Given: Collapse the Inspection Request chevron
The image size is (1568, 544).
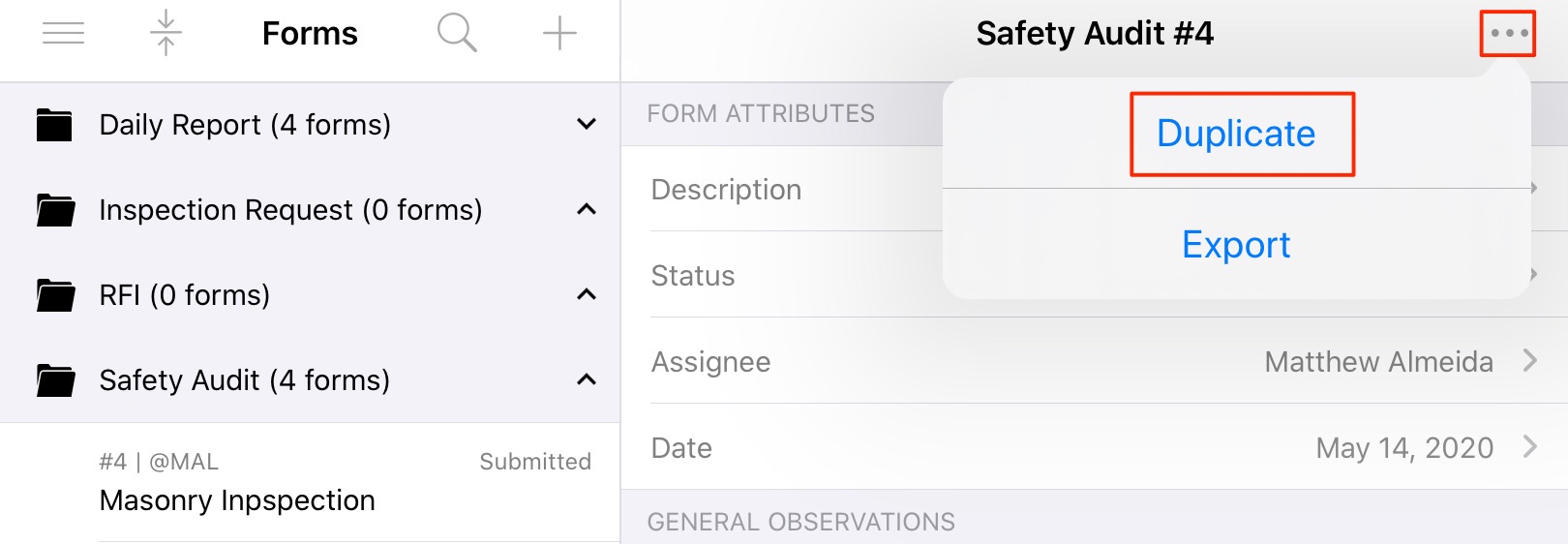Looking at the screenshot, I should (x=587, y=209).
